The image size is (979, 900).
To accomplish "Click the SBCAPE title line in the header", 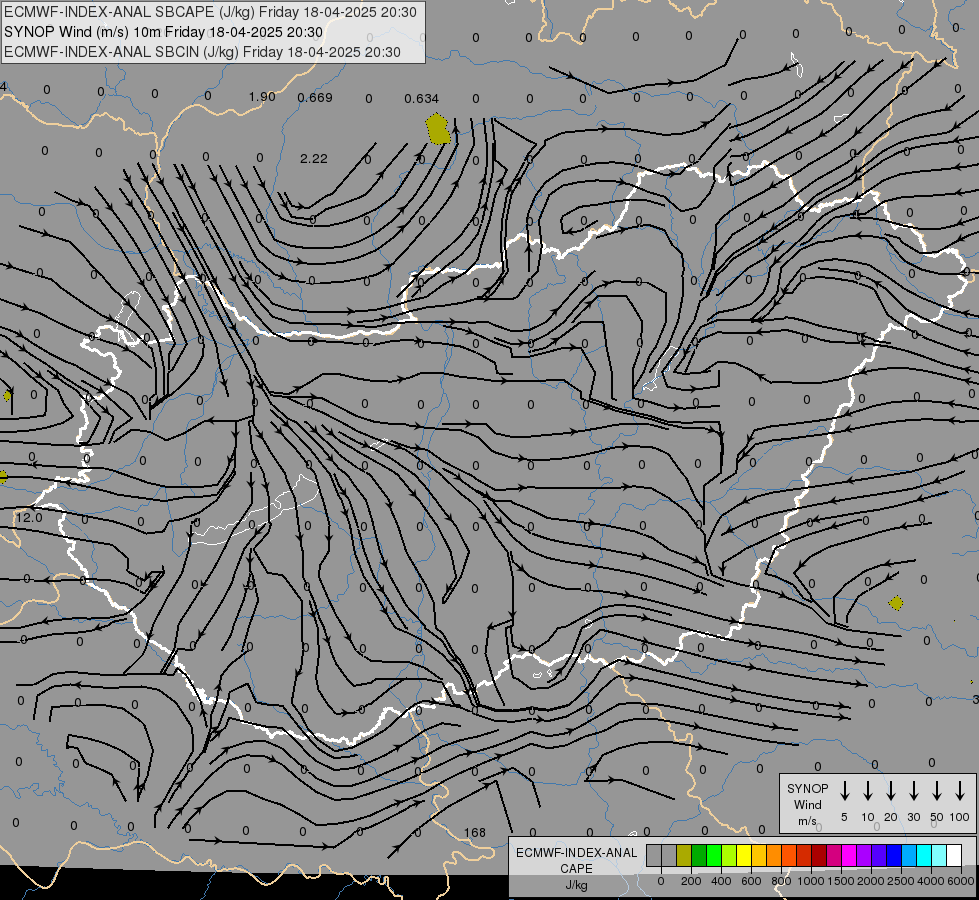I will point(210,12).
